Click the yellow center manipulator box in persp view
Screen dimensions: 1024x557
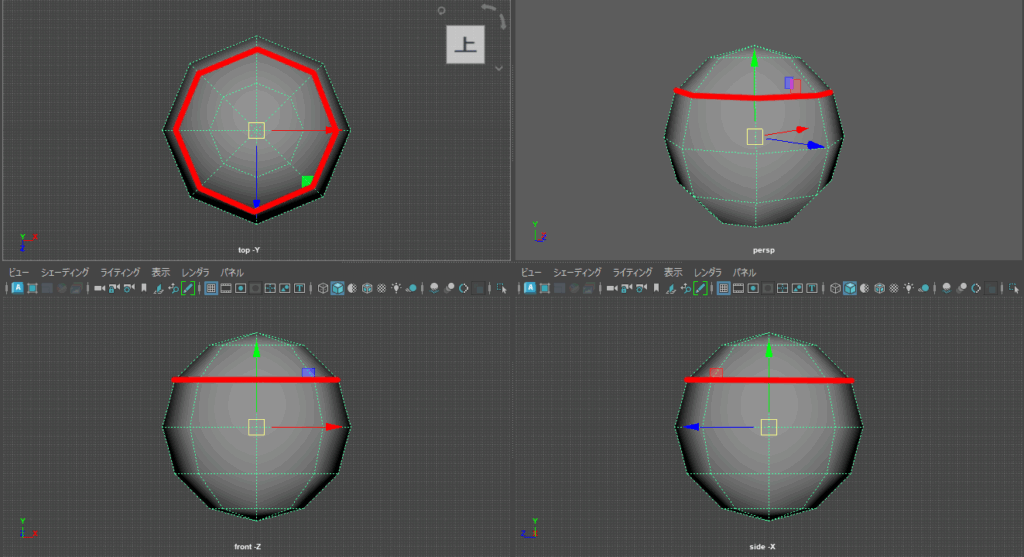755,136
